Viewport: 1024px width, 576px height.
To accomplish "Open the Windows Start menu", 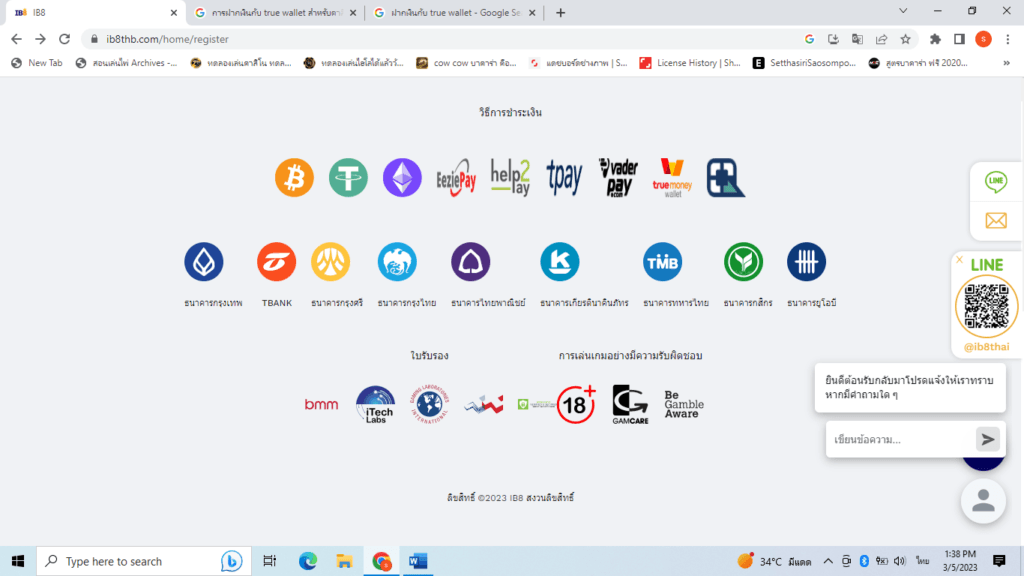I will coord(18,561).
